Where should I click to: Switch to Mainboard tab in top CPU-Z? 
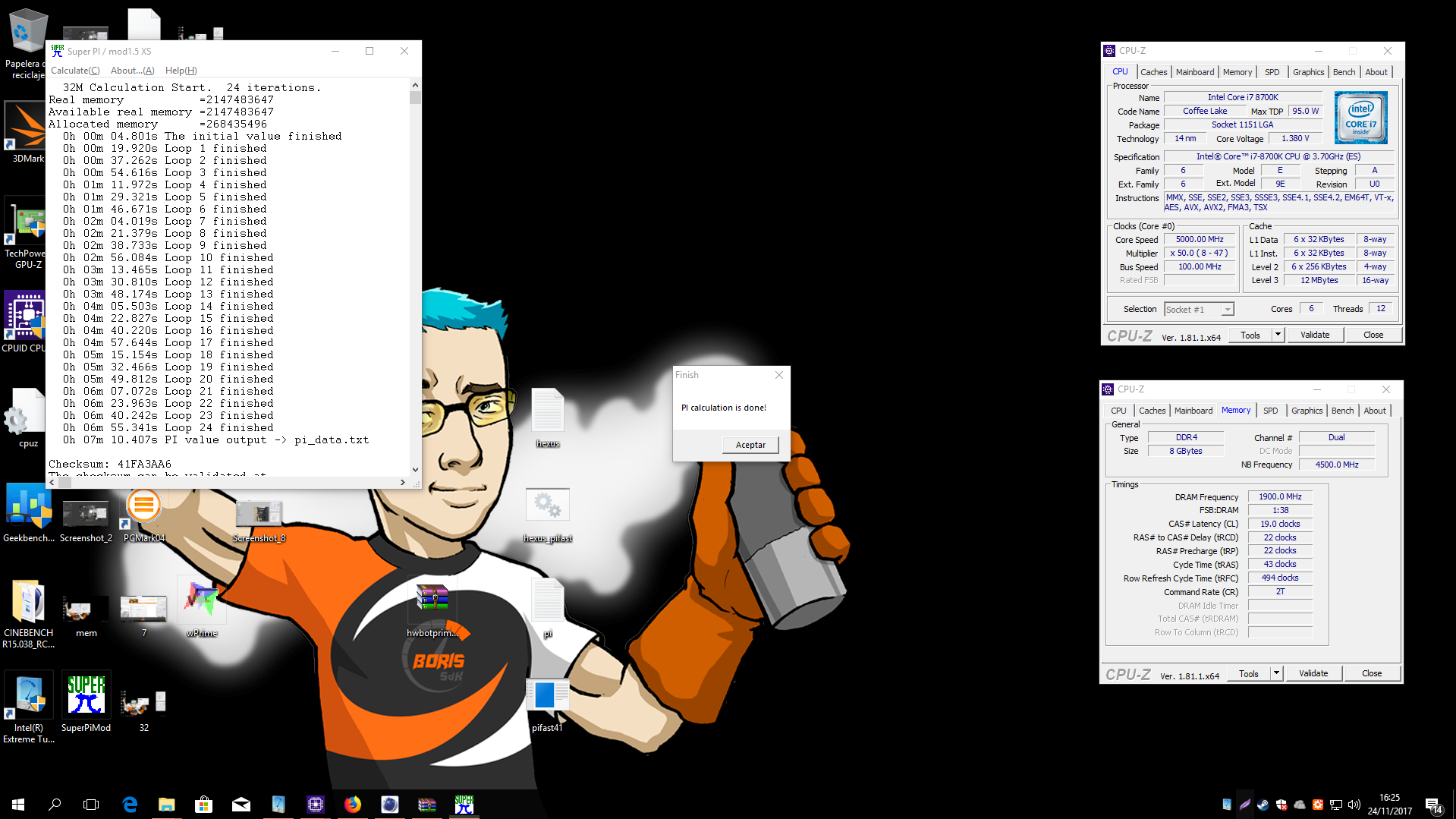pyautogui.click(x=1194, y=72)
